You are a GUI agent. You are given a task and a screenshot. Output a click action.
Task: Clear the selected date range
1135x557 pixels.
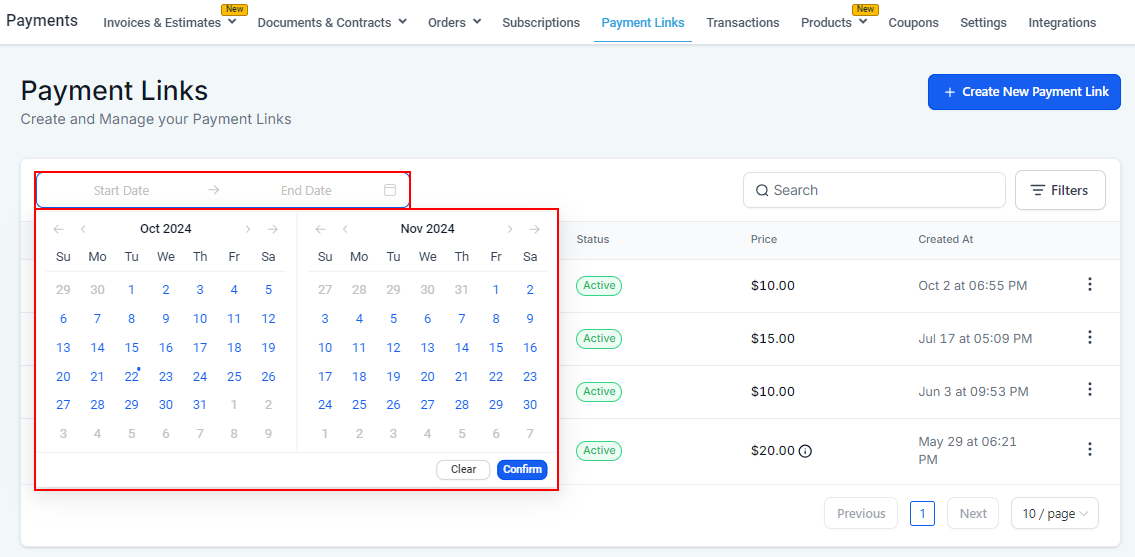pos(463,469)
